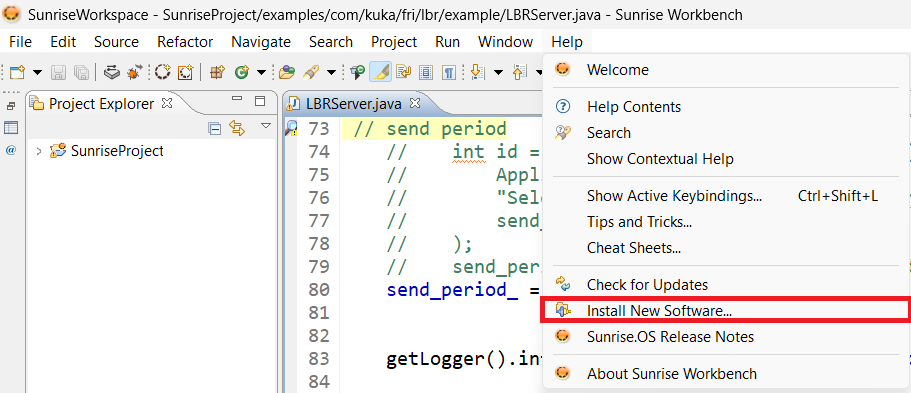This screenshot has height=393, width=911.
Task: Click the Previous Annotation up-arrow icon
Action: coord(519,72)
